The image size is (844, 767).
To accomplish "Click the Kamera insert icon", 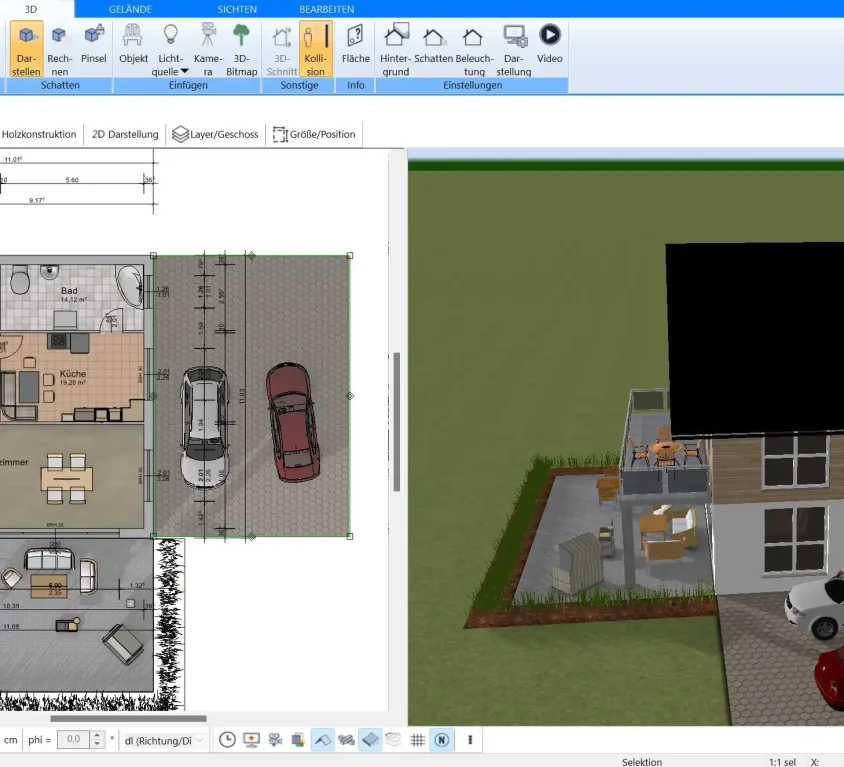I will click(208, 49).
